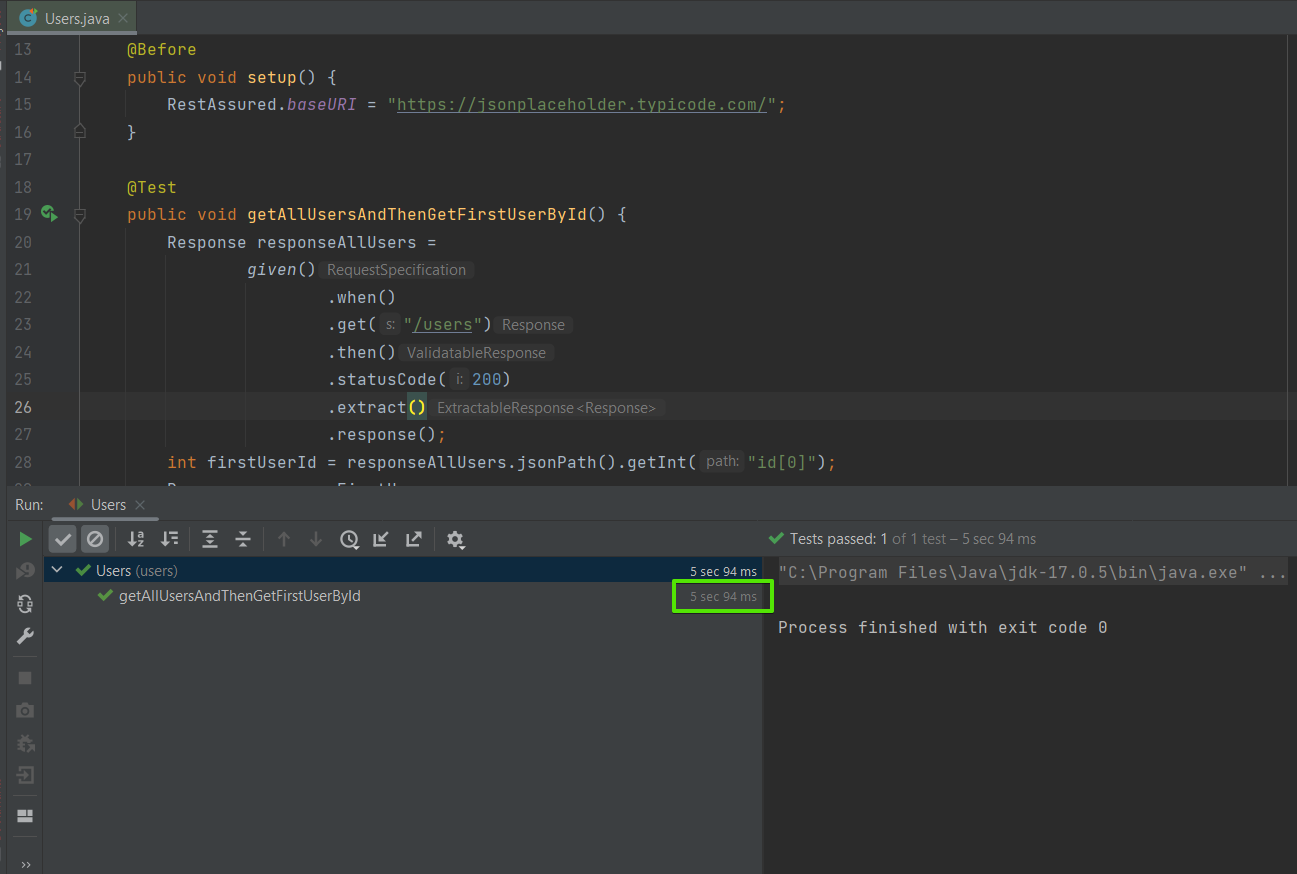Click the Java class icon on Users.java tab
Viewport: 1297px width, 874px height.
click(28, 18)
